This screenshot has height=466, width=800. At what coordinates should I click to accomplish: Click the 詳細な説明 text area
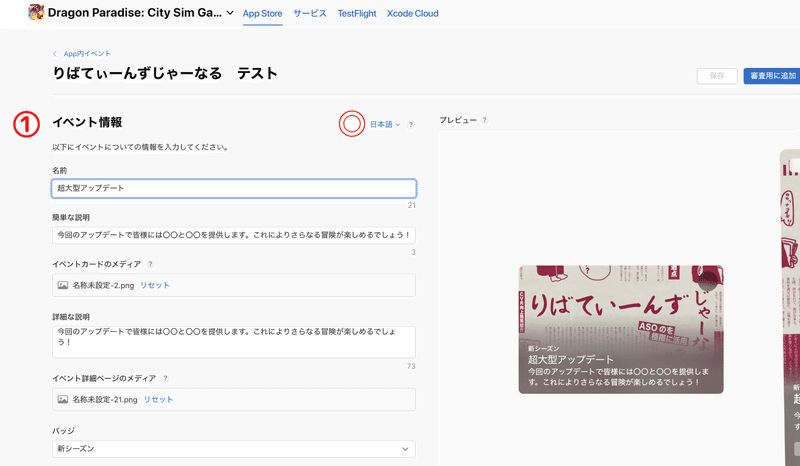click(234, 342)
